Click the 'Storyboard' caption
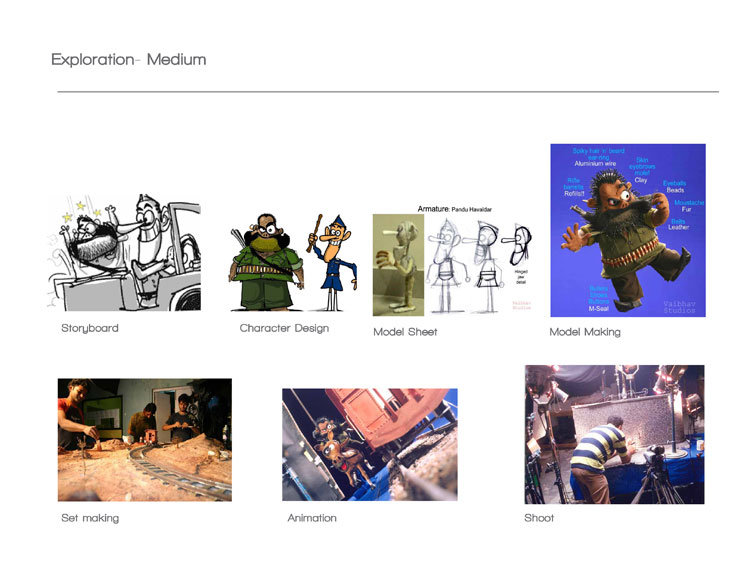The image size is (750, 563). click(90, 328)
